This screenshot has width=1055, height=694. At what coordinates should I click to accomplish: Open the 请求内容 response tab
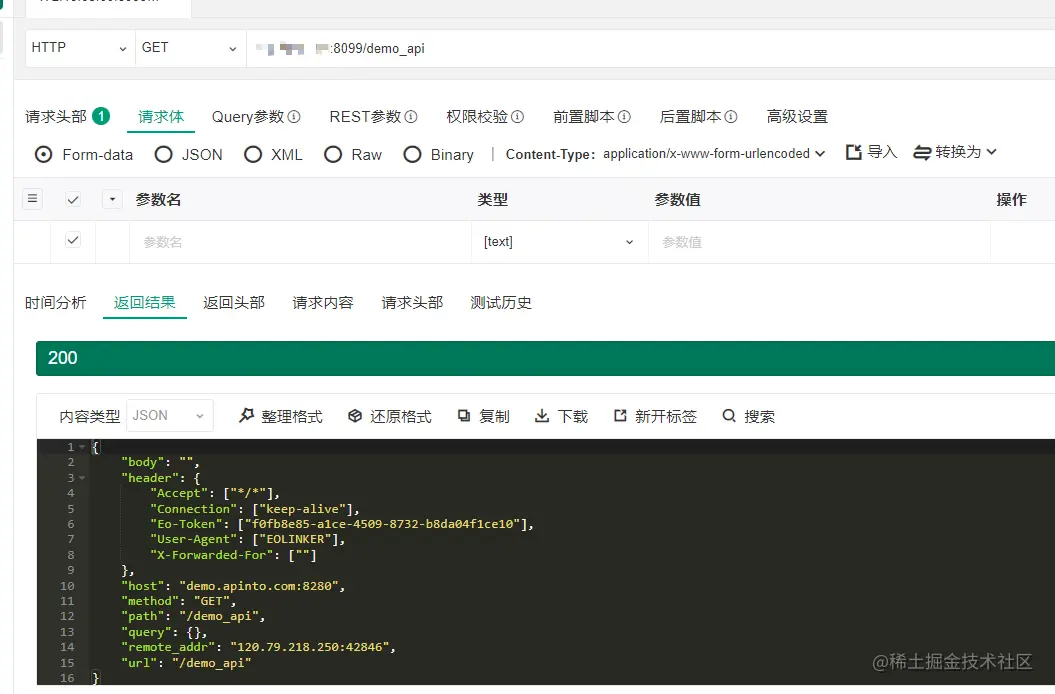[x=323, y=302]
